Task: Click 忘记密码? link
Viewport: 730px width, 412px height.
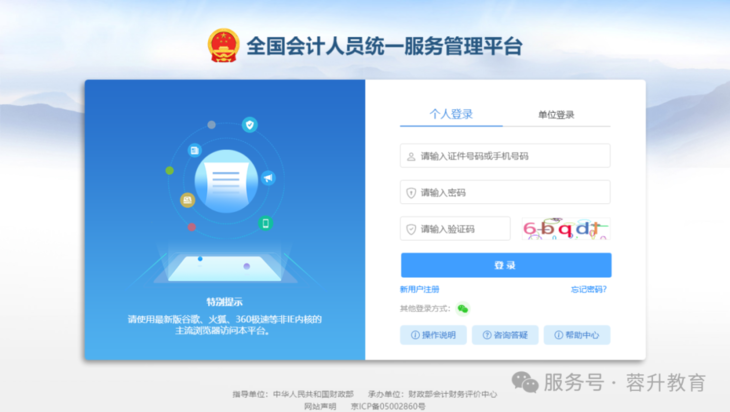Action: coord(589,290)
